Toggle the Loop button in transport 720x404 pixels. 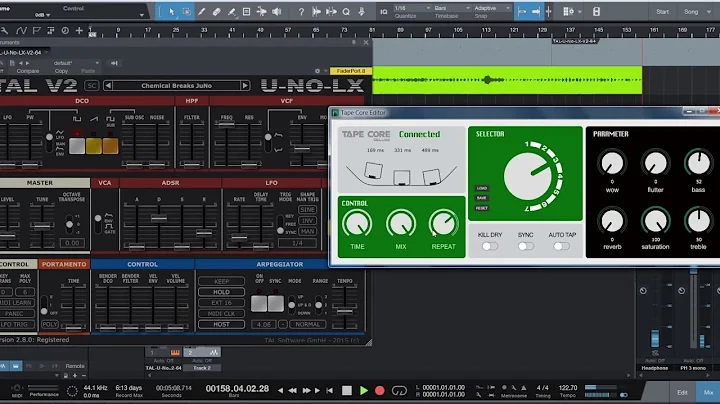(399, 391)
